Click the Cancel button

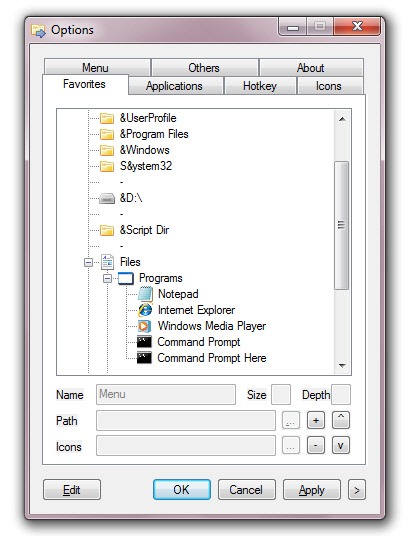pyautogui.click(x=247, y=490)
